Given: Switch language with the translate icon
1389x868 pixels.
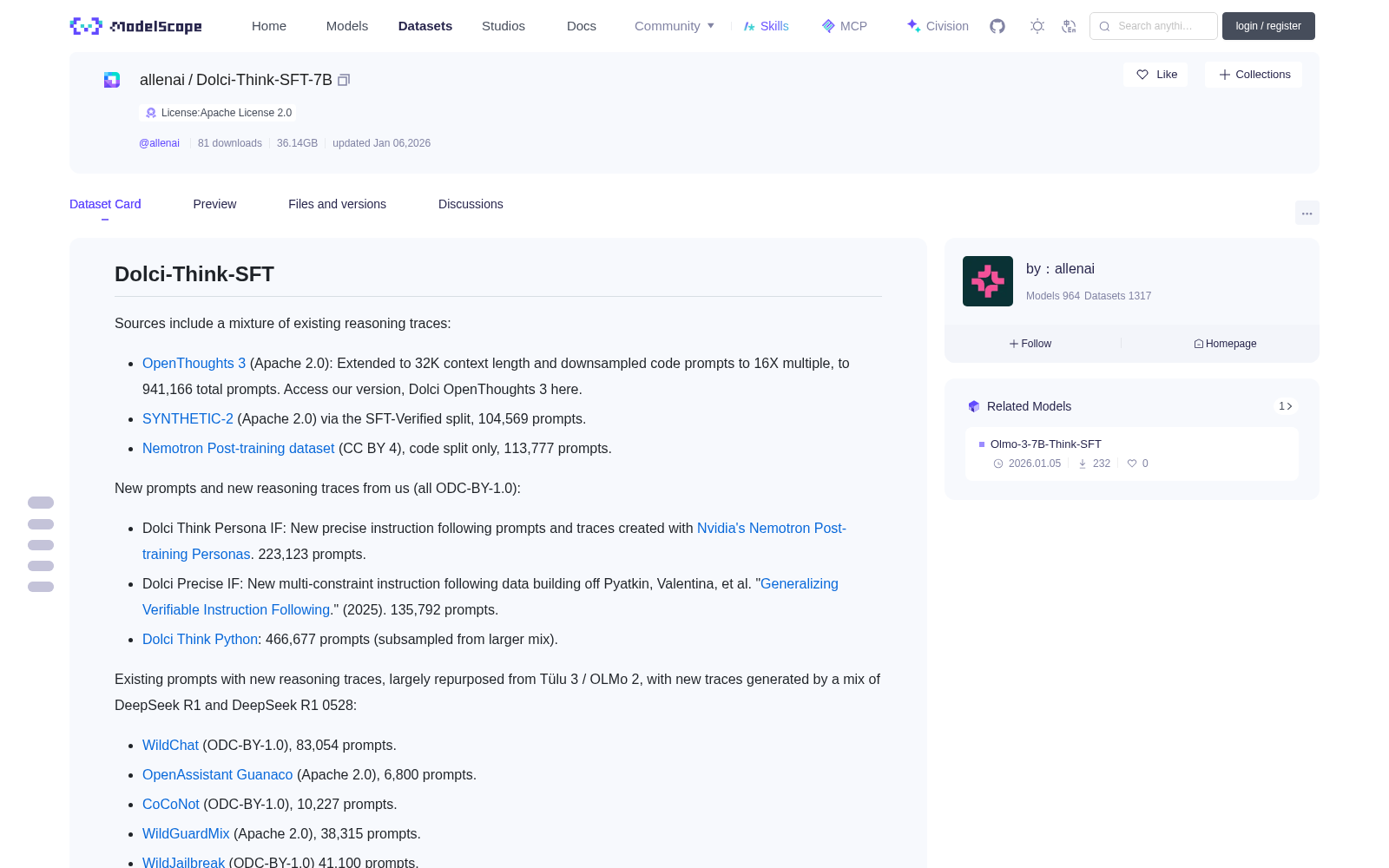Looking at the screenshot, I should 1069,26.
